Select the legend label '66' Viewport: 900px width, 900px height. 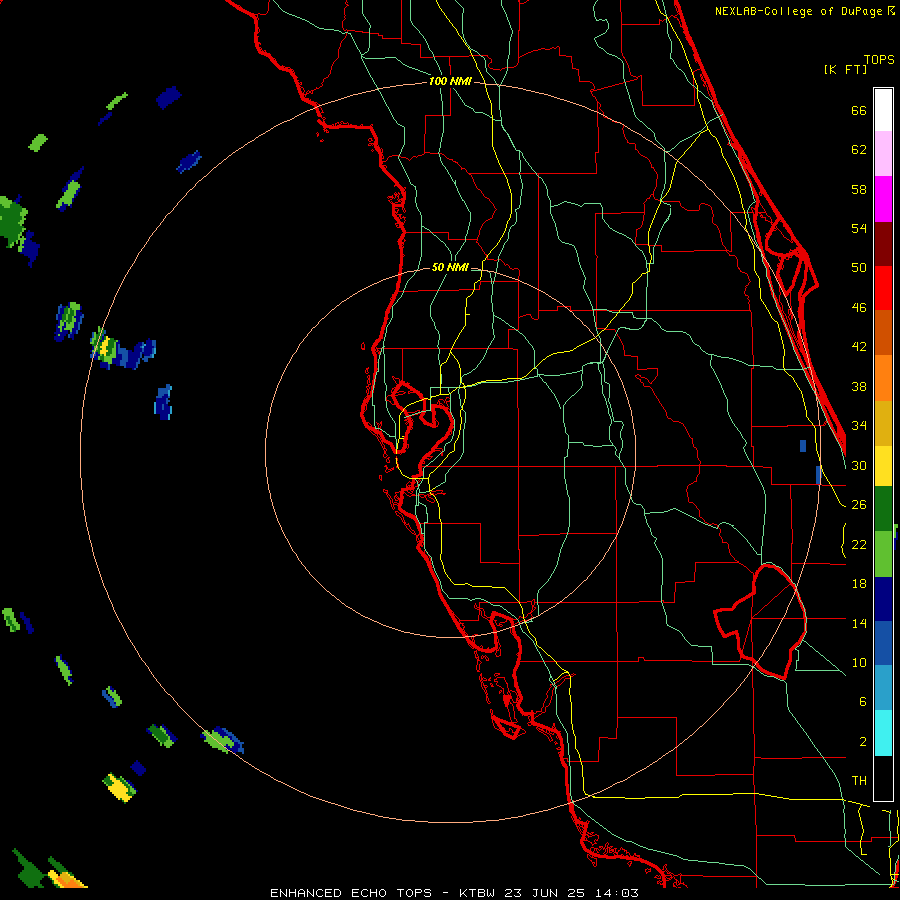tap(859, 110)
